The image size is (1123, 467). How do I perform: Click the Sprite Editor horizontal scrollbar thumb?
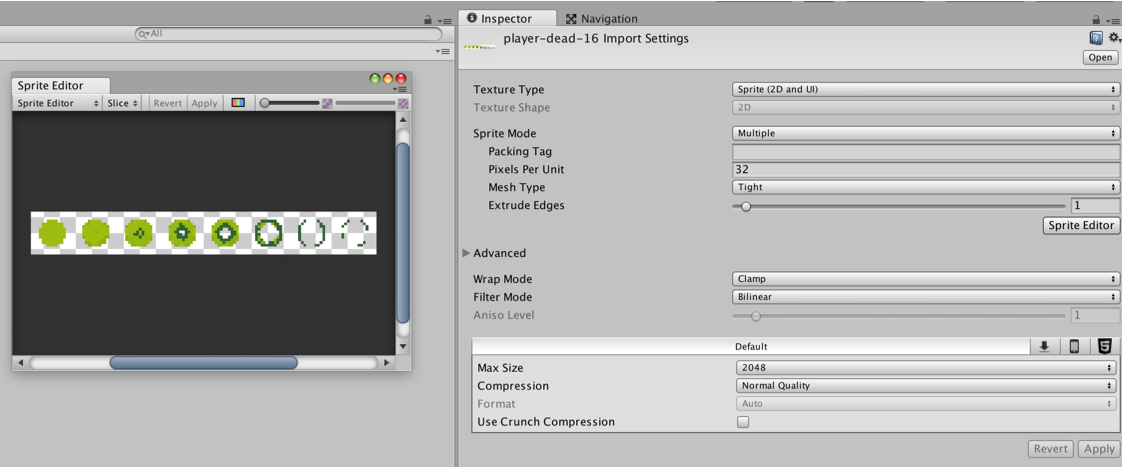pyautogui.click(x=203, y=363)
